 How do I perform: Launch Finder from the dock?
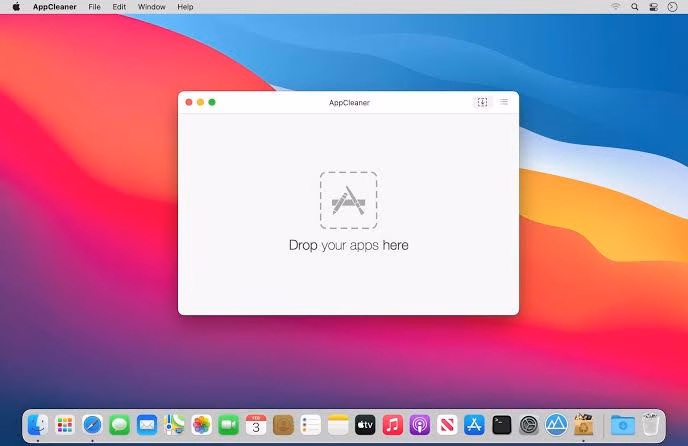click(39, 424)
